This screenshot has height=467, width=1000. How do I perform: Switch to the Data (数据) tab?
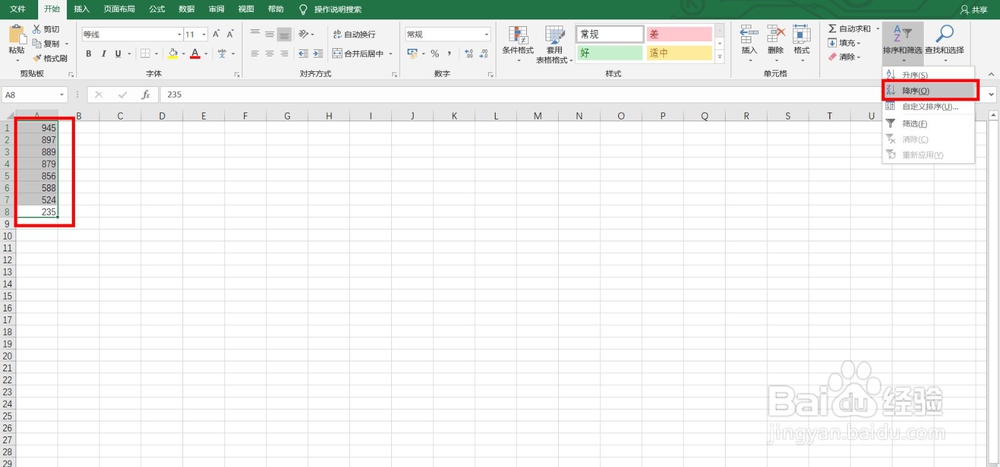tap(187, 9)
